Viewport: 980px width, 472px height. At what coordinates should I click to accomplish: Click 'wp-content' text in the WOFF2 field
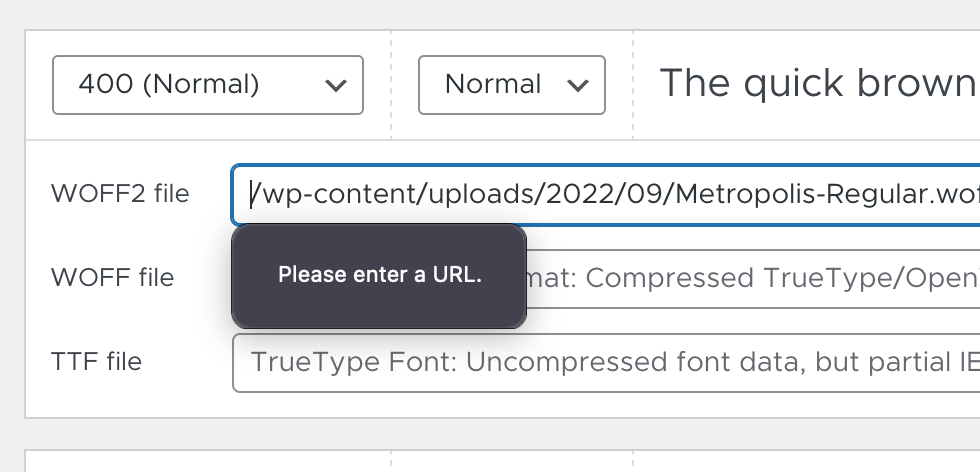click(x=339, y=195)
